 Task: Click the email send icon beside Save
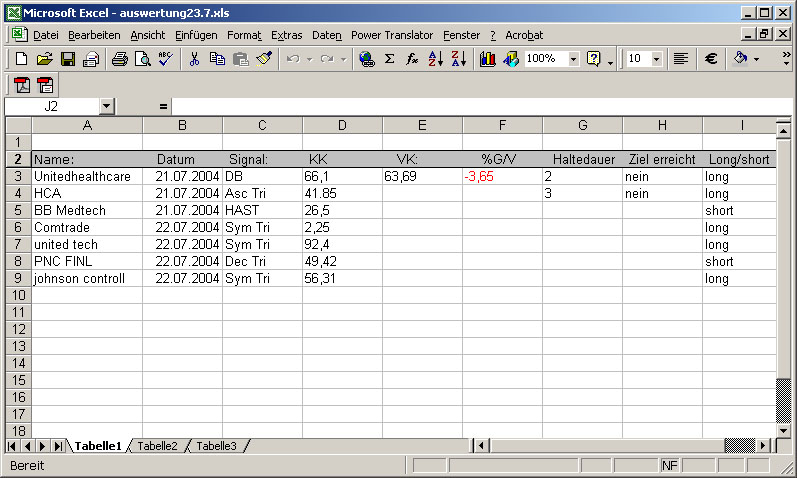coord(91,59)
